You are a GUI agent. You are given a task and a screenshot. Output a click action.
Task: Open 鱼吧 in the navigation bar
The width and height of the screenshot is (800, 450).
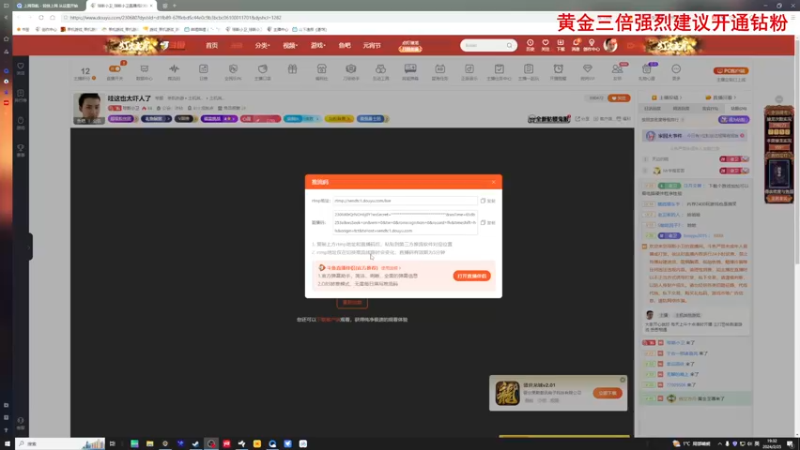(x=344, y=45)
